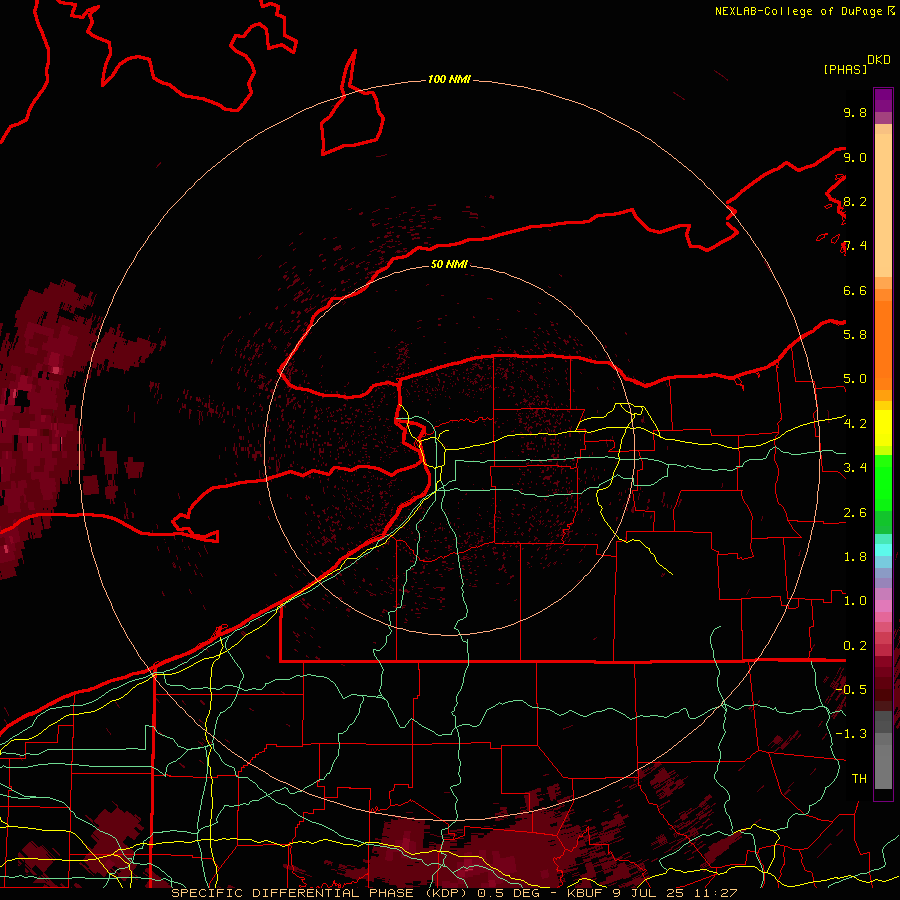The image size is (900, 900).
Task: Click the gray color bar segment beside TH
Action: (x=883, y=766)
